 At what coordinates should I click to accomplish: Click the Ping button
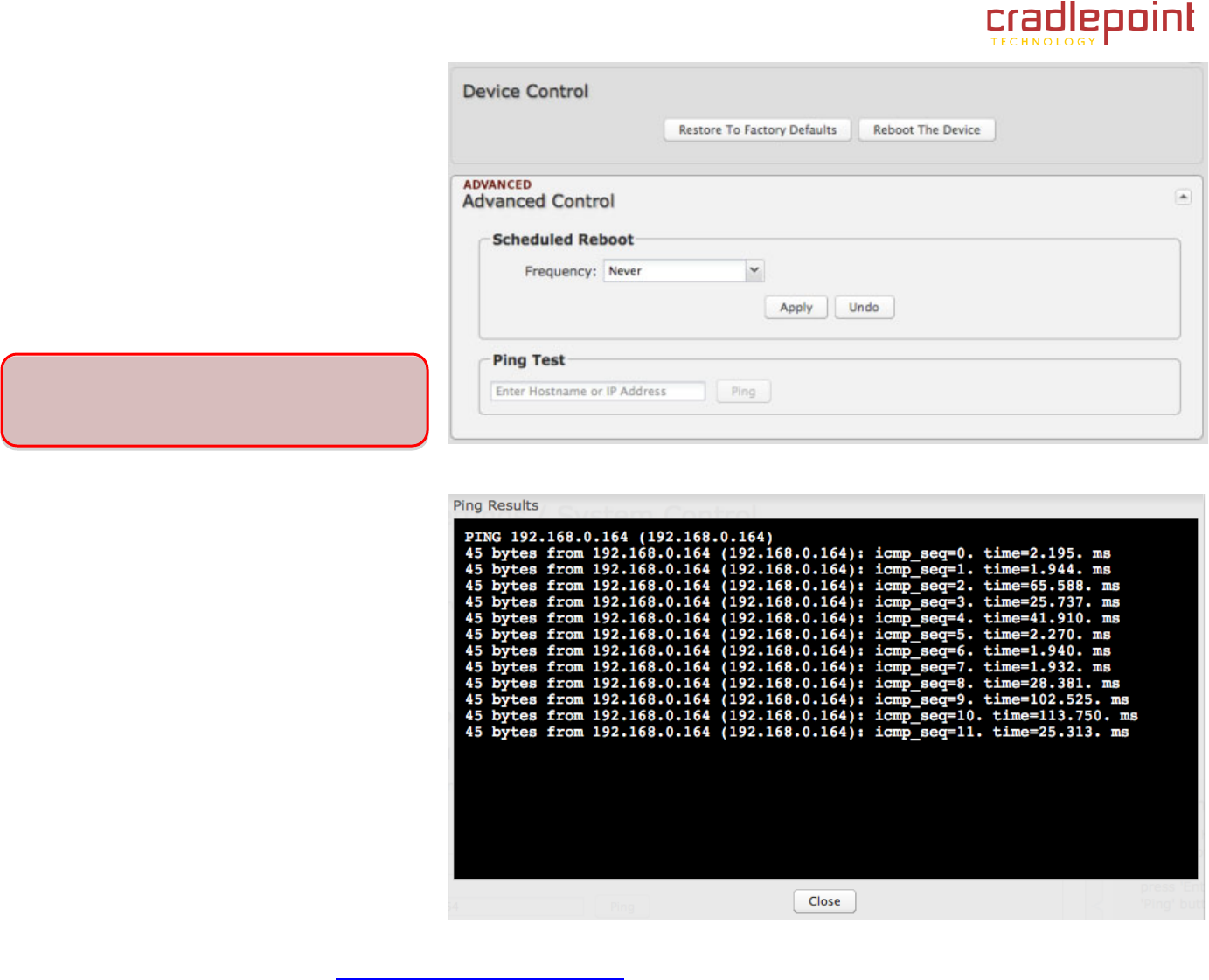pos(743,391)
